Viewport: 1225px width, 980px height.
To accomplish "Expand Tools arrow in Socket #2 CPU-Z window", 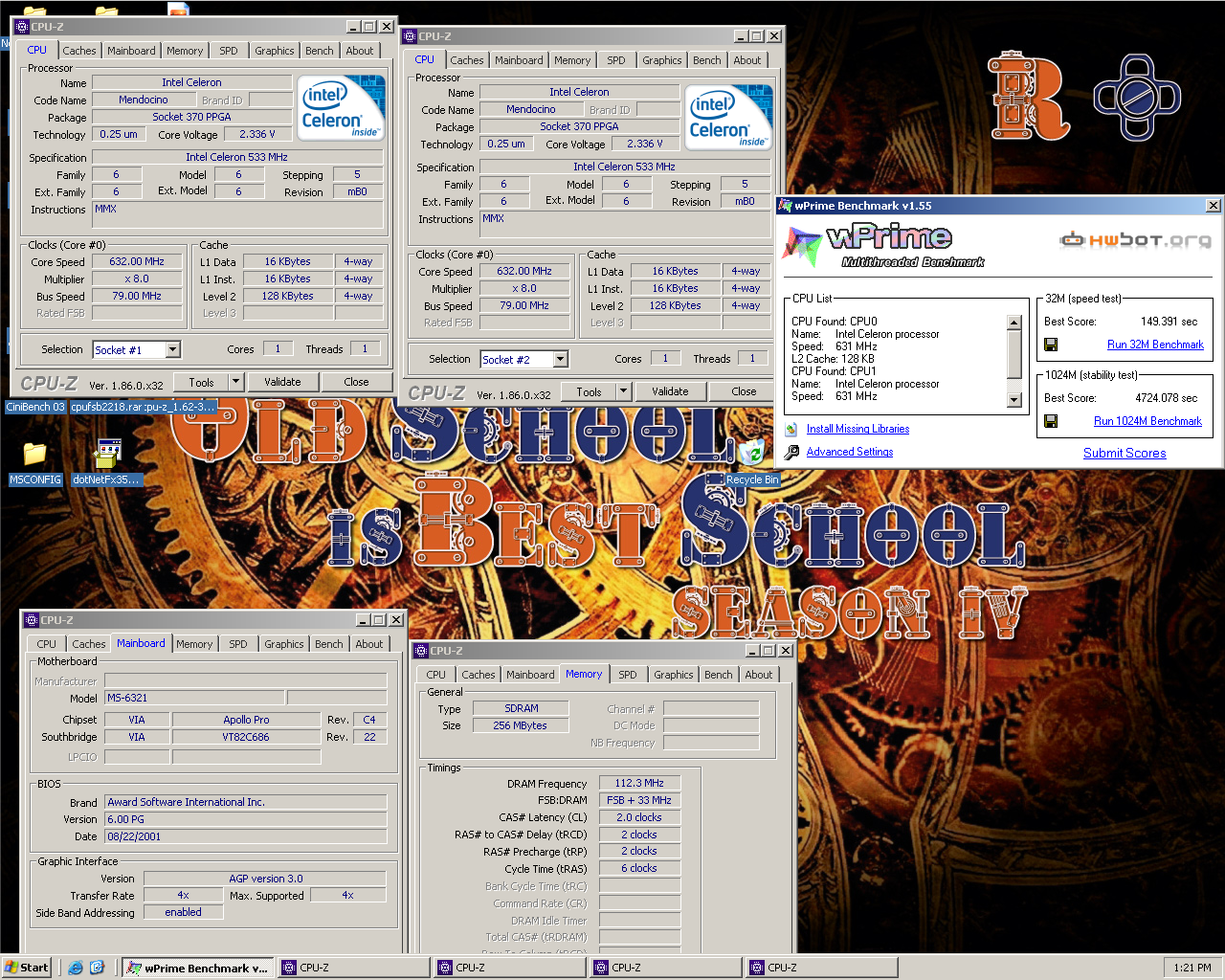I will (x=623, y=390).
